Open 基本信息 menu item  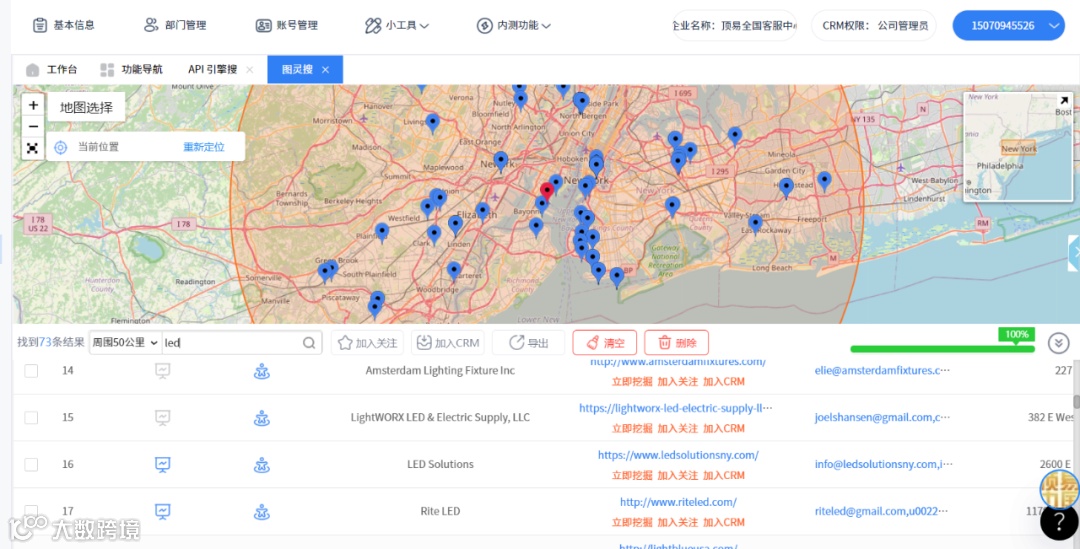point(64,25)
